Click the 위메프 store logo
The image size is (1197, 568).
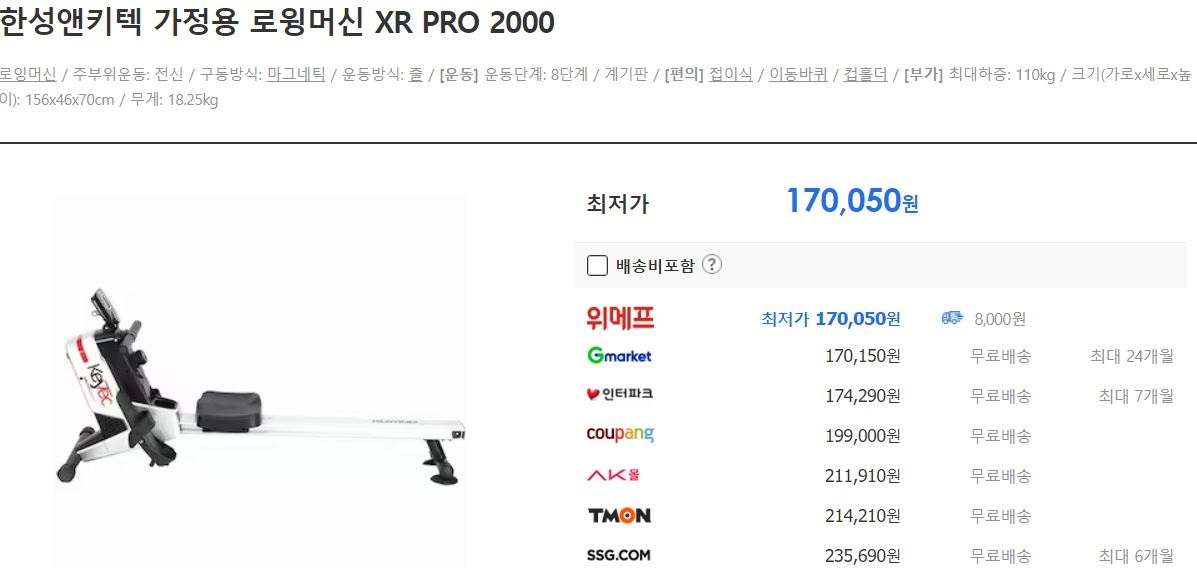(x=621, y=318)
